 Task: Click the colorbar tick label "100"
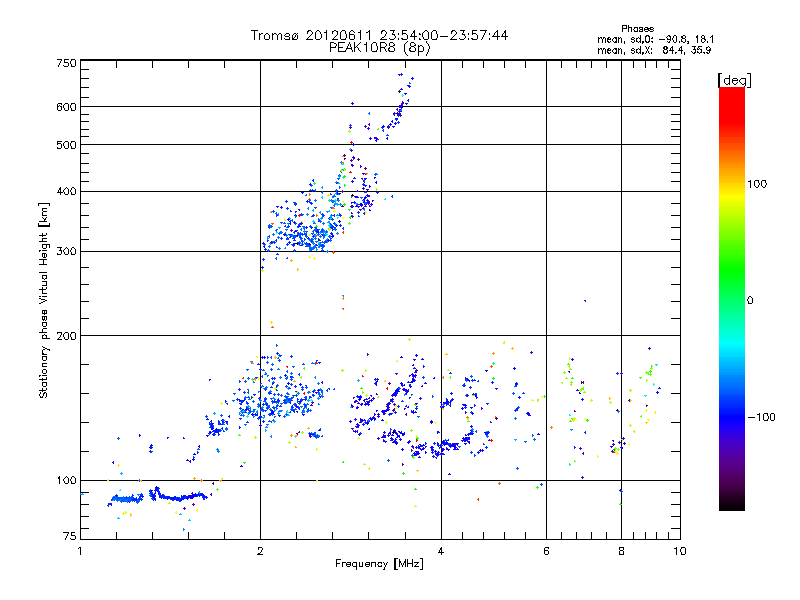(x=757, y=184)
